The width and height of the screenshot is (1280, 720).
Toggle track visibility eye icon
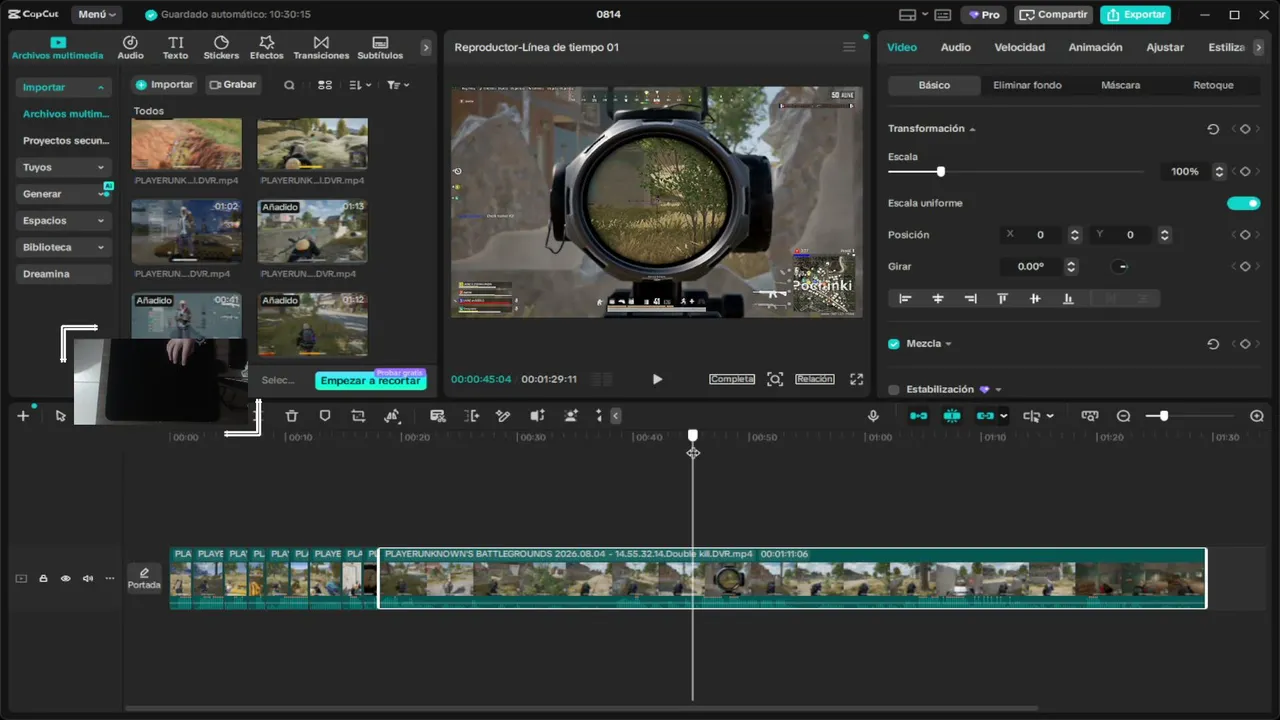click(x=66, y=578)
